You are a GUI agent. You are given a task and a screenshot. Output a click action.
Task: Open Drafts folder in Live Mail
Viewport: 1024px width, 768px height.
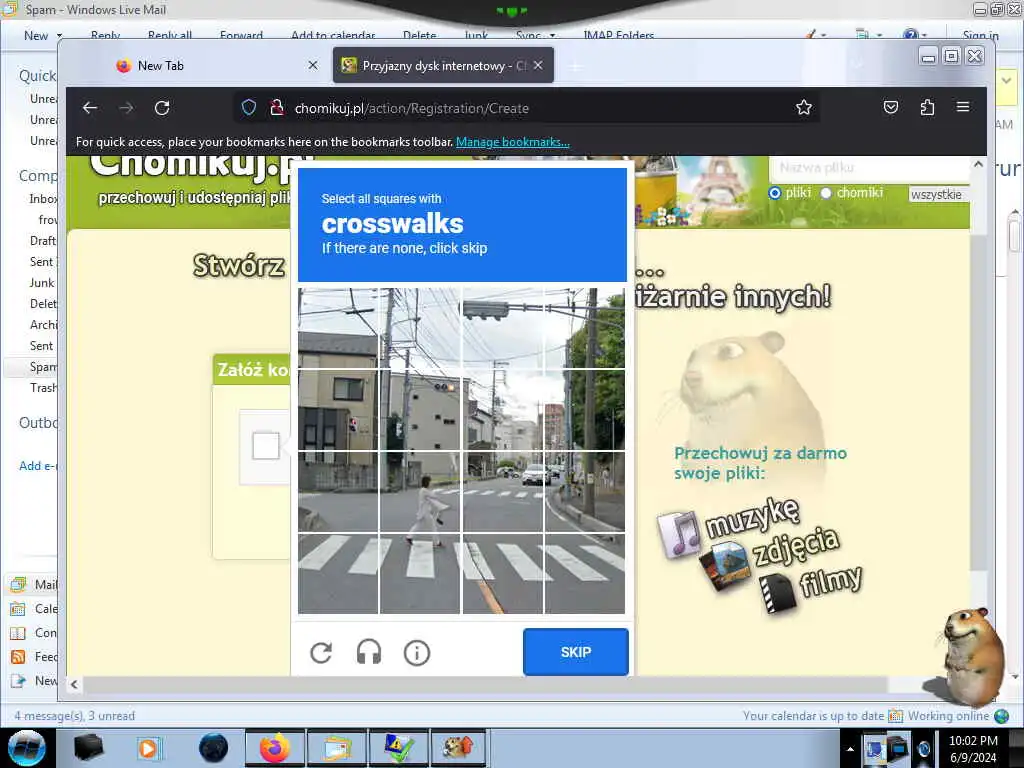tap(43, 241)
